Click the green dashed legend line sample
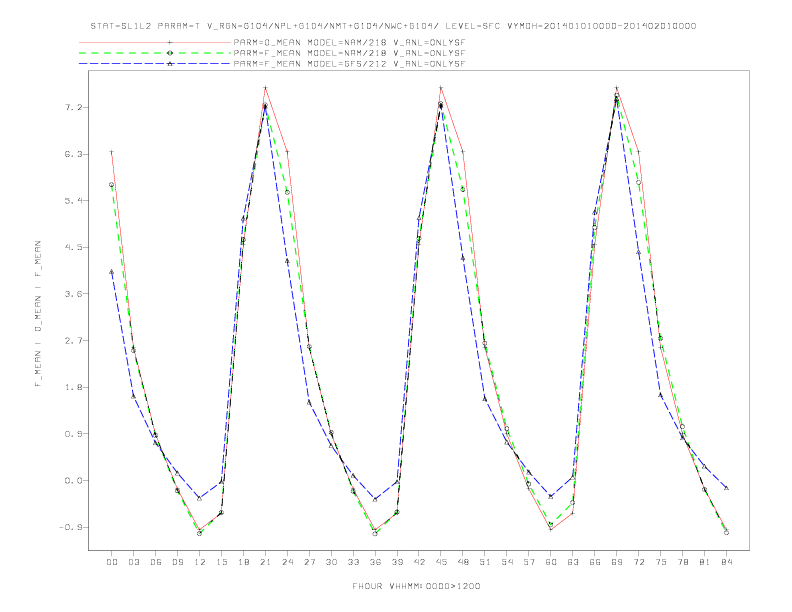The image size is (792, 612). click(x=155, y=53)
